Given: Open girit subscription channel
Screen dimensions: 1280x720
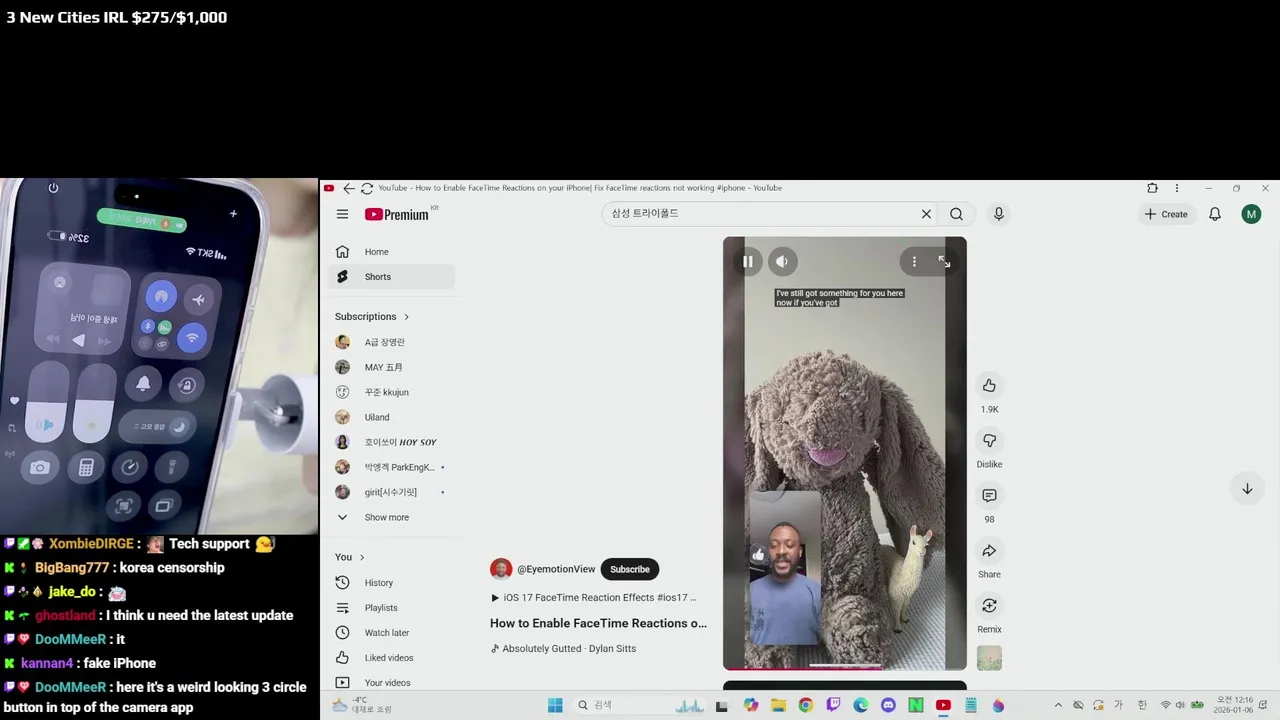Looking at the screenshot, I should coord(392,492).
